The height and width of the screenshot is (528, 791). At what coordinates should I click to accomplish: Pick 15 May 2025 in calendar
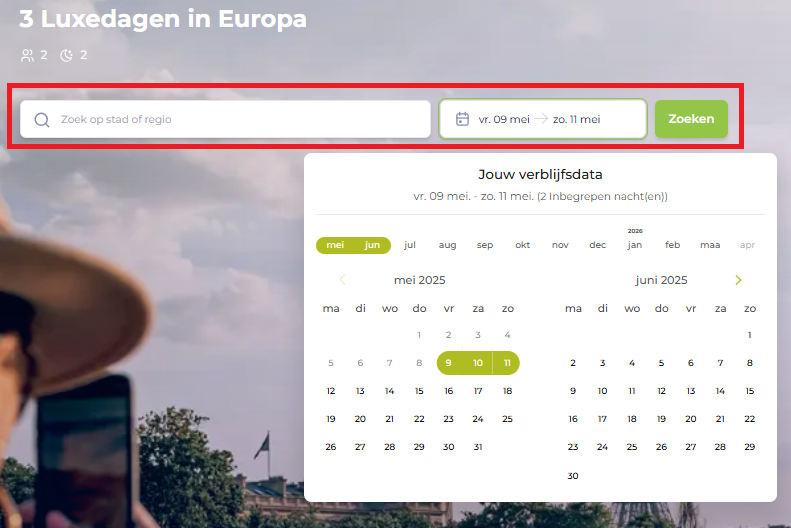pos(419,391)
